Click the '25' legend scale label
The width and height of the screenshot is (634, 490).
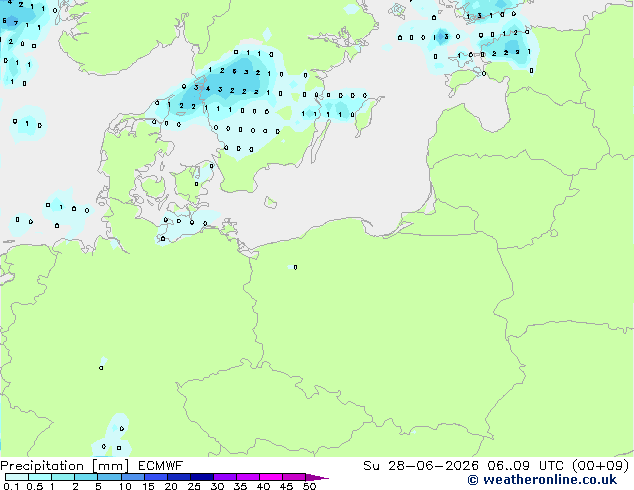[x=194, y=486]
